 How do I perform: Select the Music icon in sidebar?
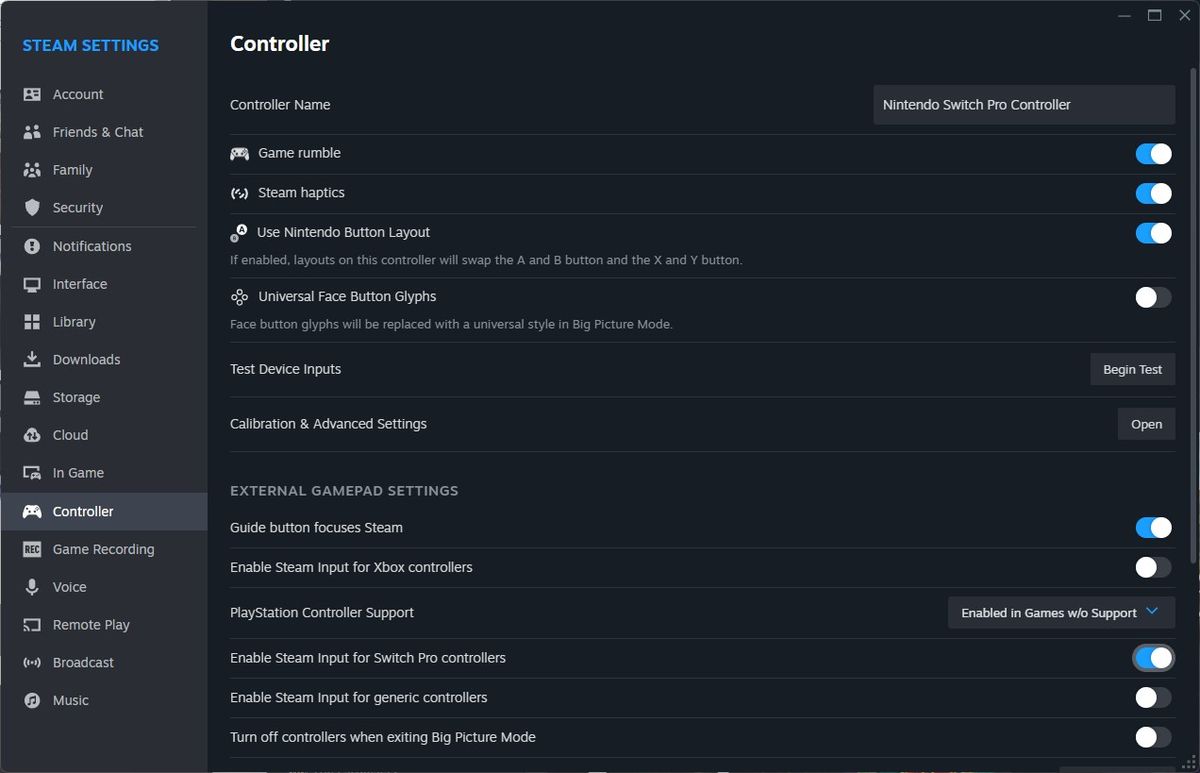tap(33, 700)
